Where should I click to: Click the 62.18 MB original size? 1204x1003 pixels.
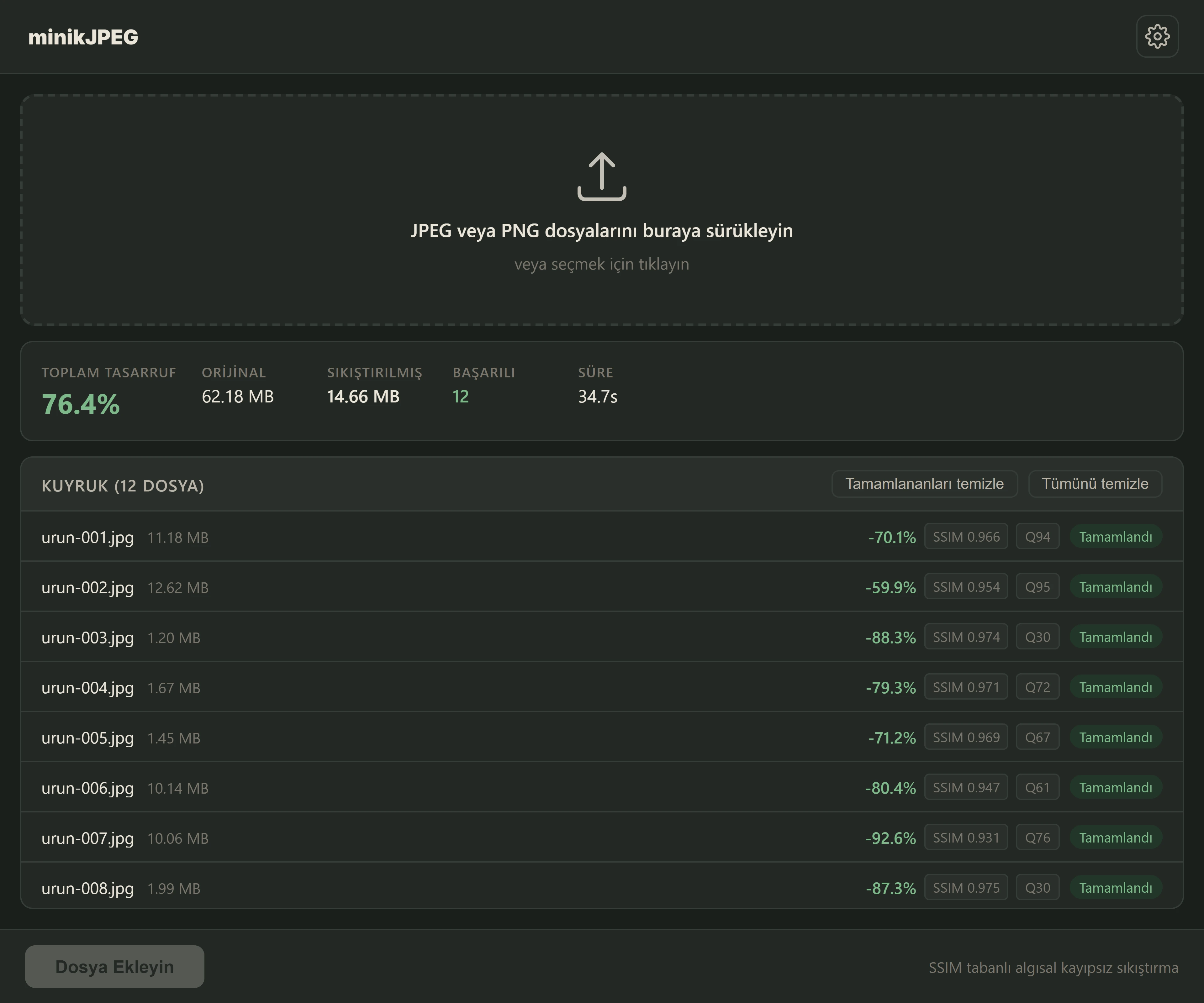pyautogui.click(x=238, y=396)
